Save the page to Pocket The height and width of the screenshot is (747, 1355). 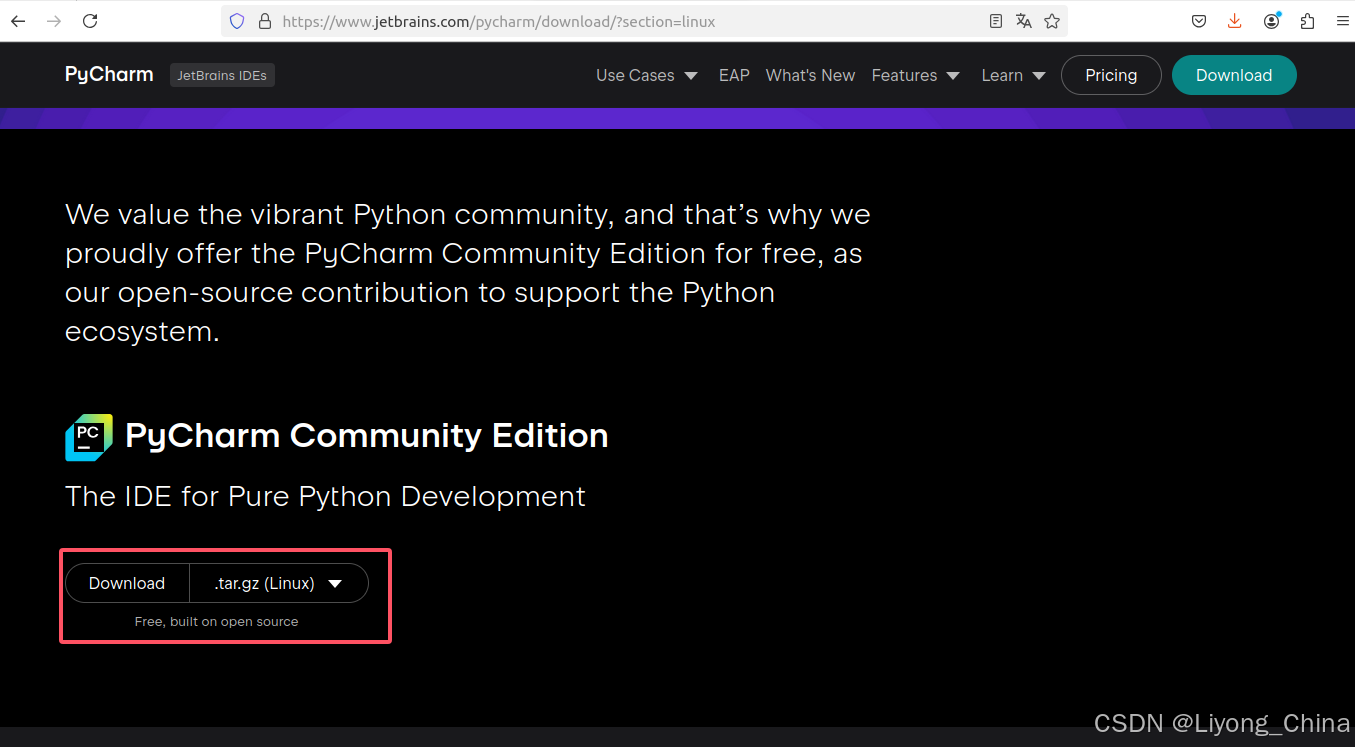point(1198,21)
